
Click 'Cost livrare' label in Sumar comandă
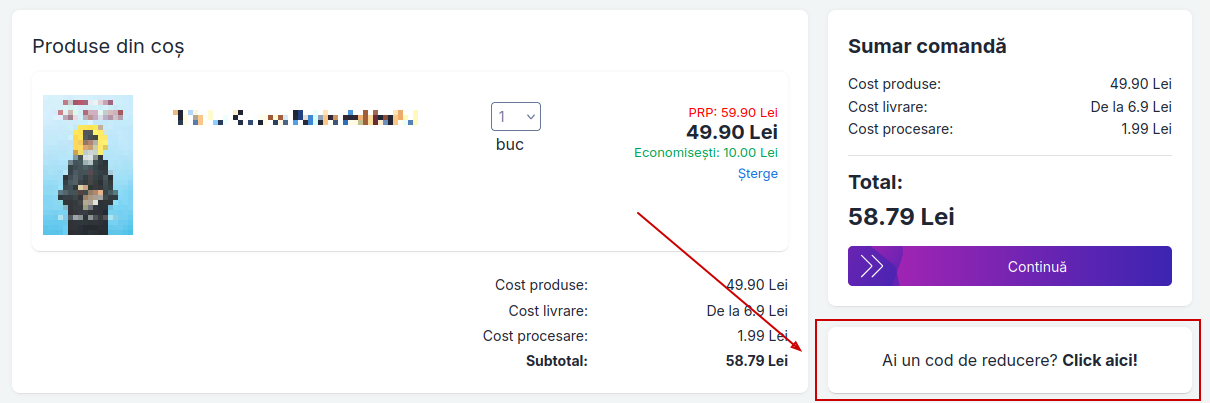click(888, 106)
